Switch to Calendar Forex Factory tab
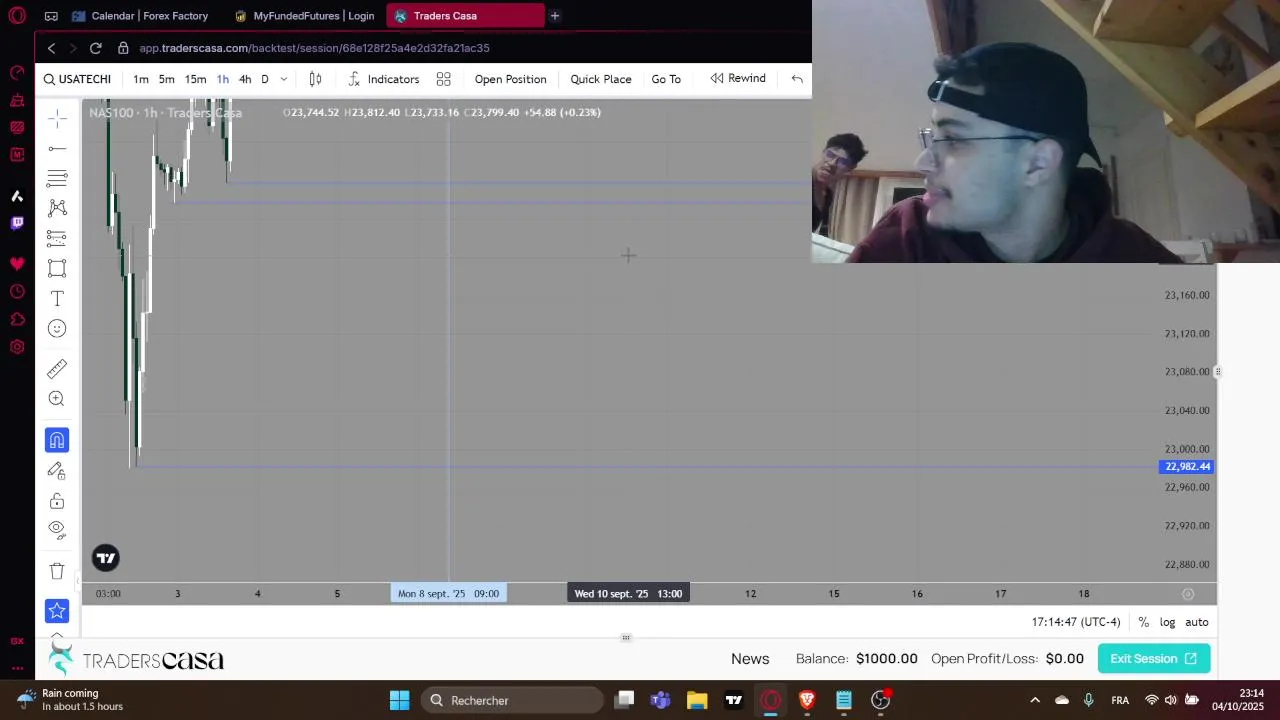 [140, 16]
